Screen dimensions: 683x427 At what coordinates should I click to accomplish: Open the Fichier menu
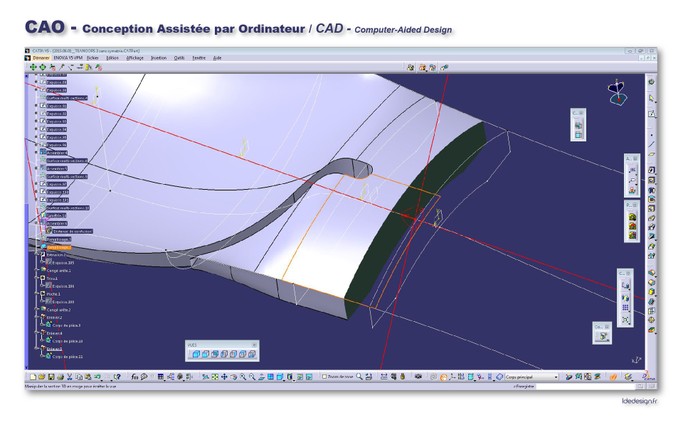(92, 59)
